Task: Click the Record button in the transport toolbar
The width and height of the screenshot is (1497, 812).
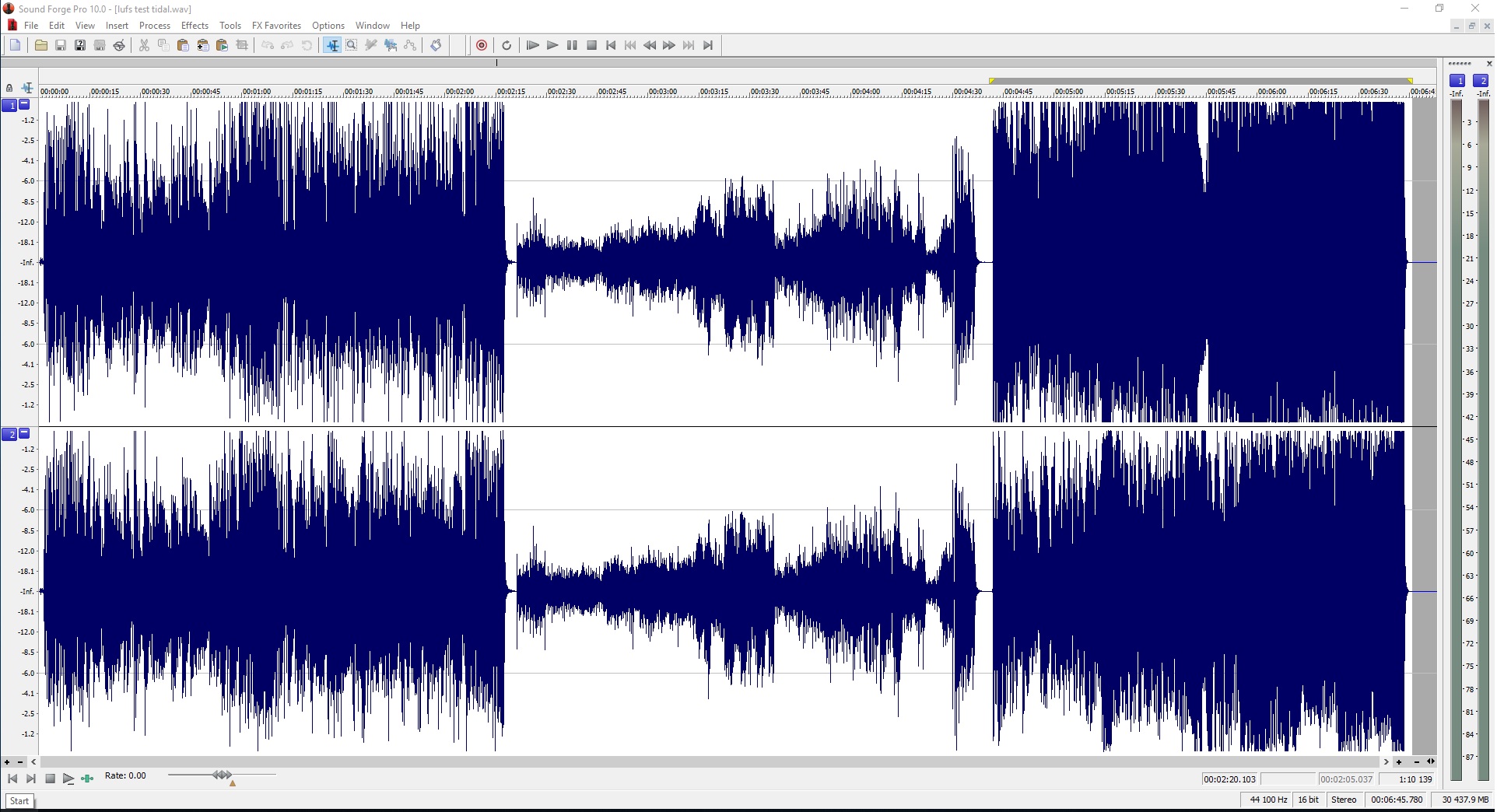Action: 482,45
